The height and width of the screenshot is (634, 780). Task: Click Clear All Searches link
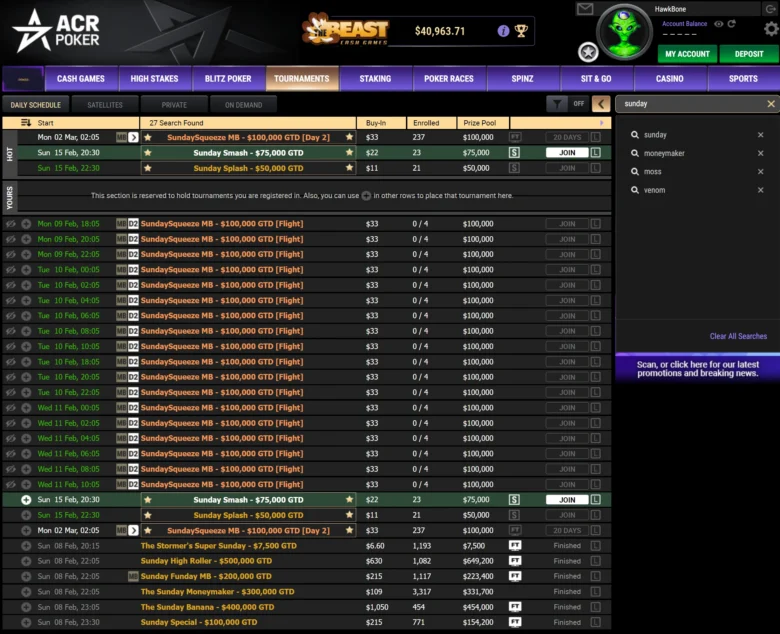pos(738,336)
